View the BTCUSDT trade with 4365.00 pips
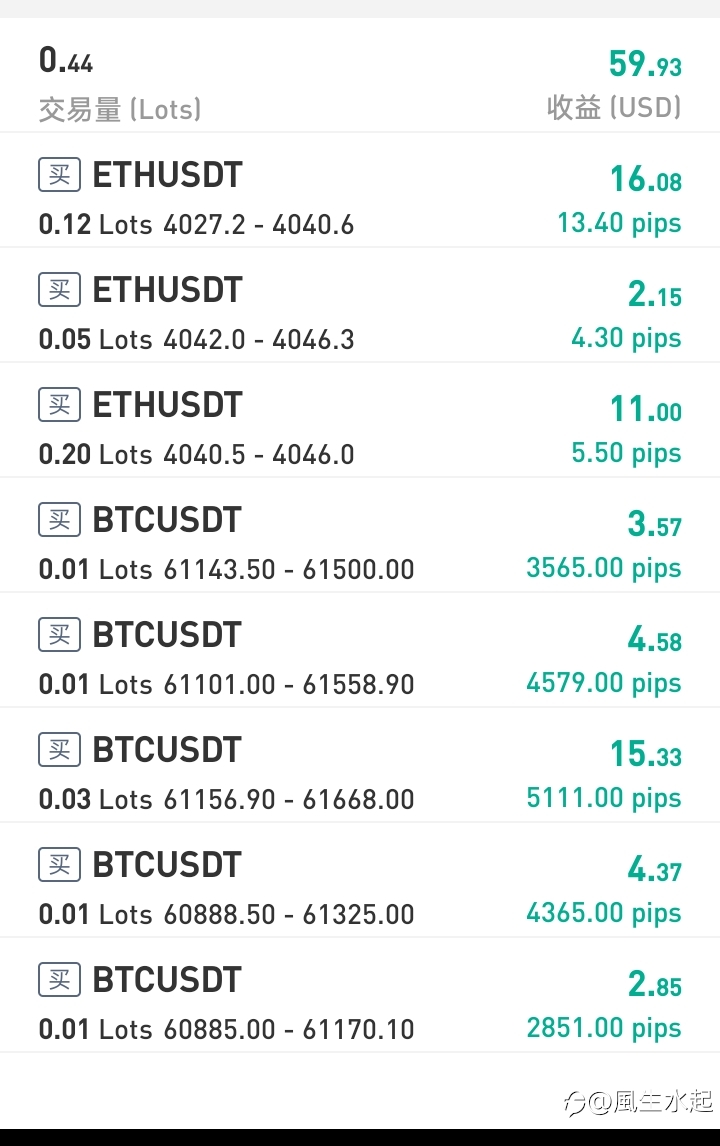The height and width of the screenshot is (1146, 720). click(360, 880)
